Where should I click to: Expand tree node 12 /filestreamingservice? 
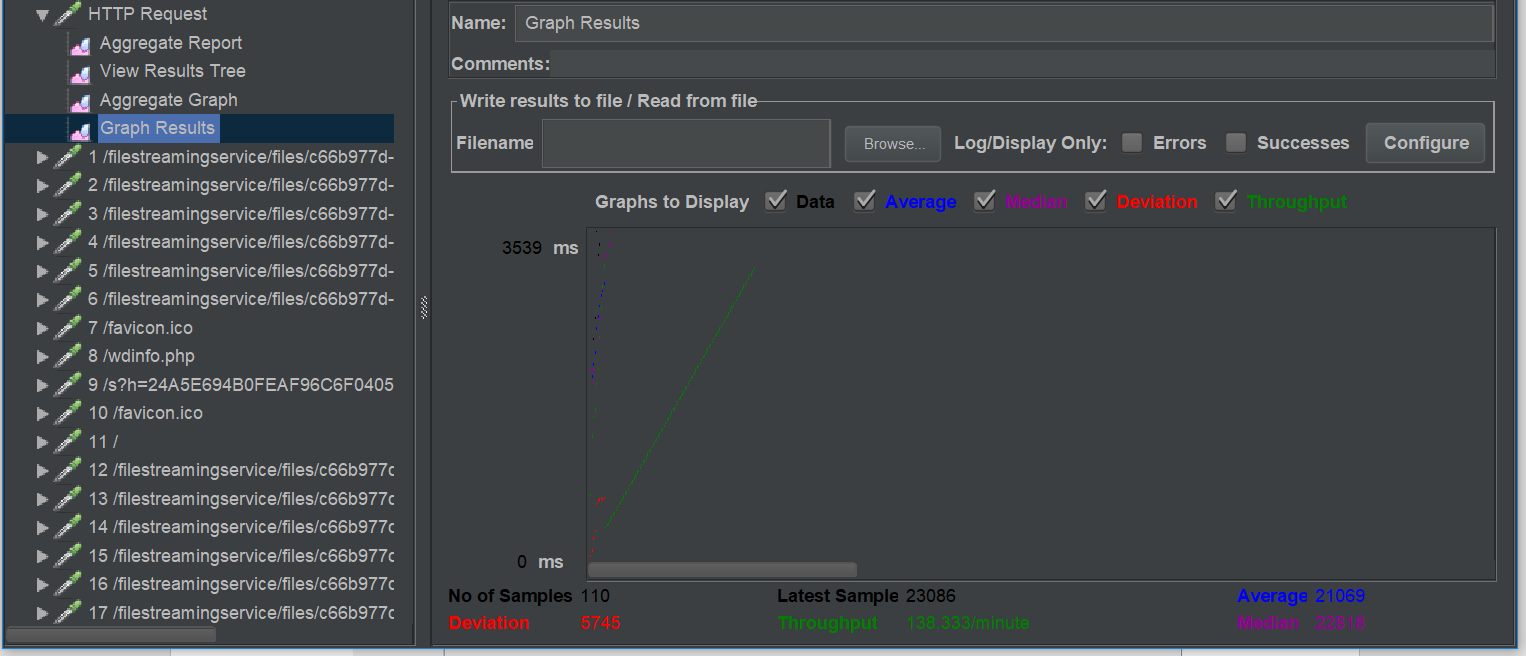[42, 470]
